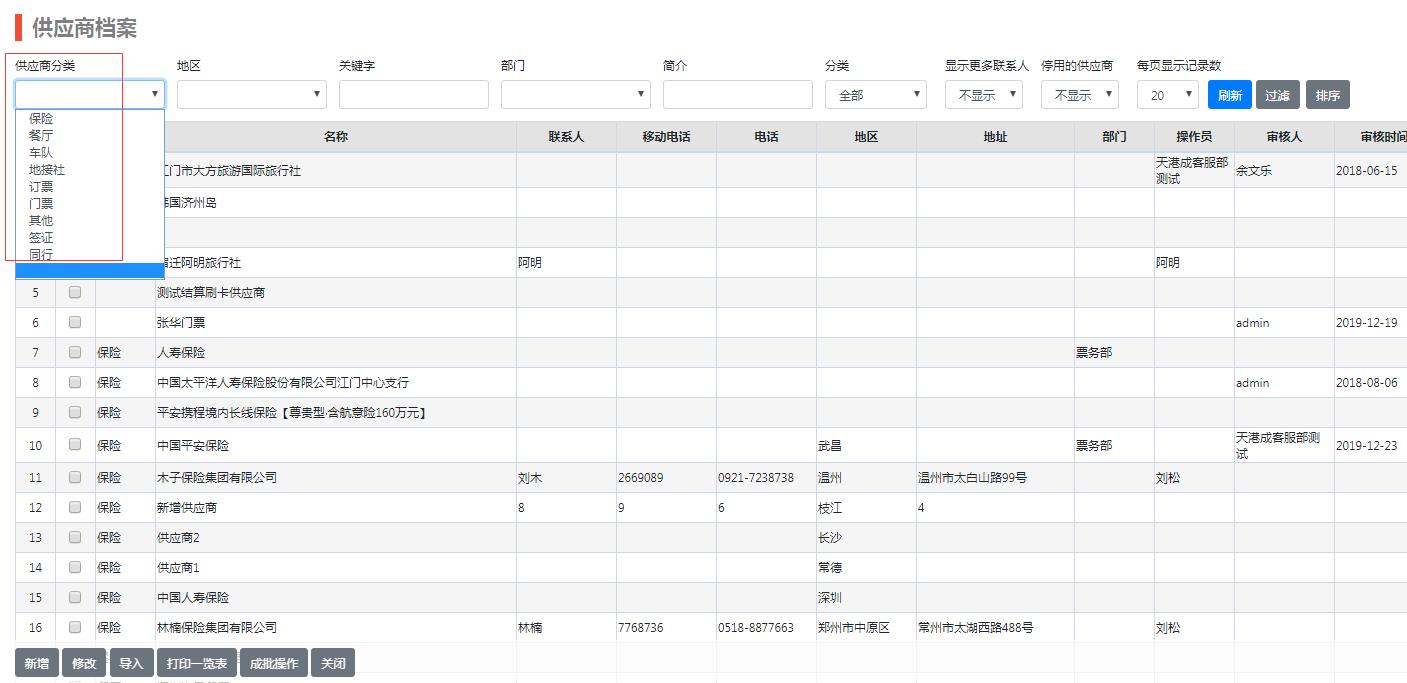Screen dimensions: 1407x683
Task: Click the supplier name 测试结算刷卡供应商
Action: (211, 293)
